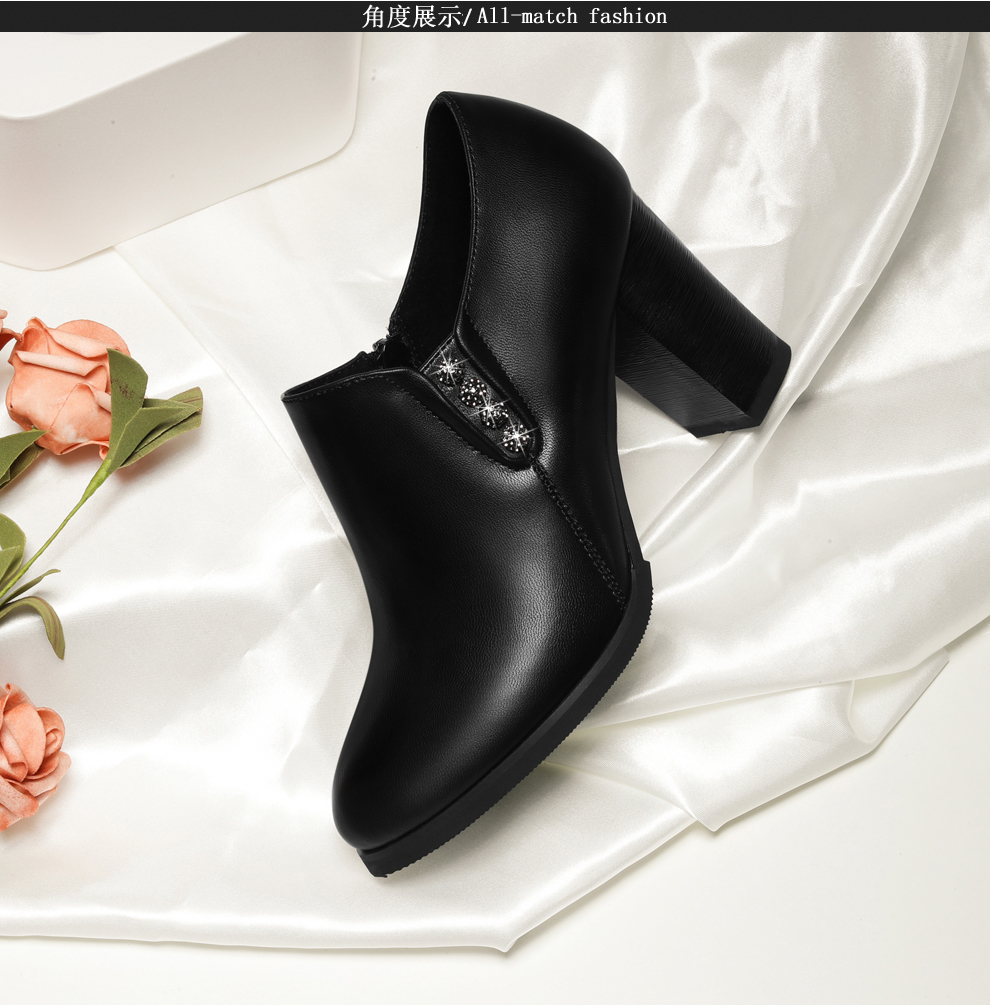Click the lower pink rose at left edge
Image resolution: width=990 pixels, height=1005 pixels.
click(28, 752)
